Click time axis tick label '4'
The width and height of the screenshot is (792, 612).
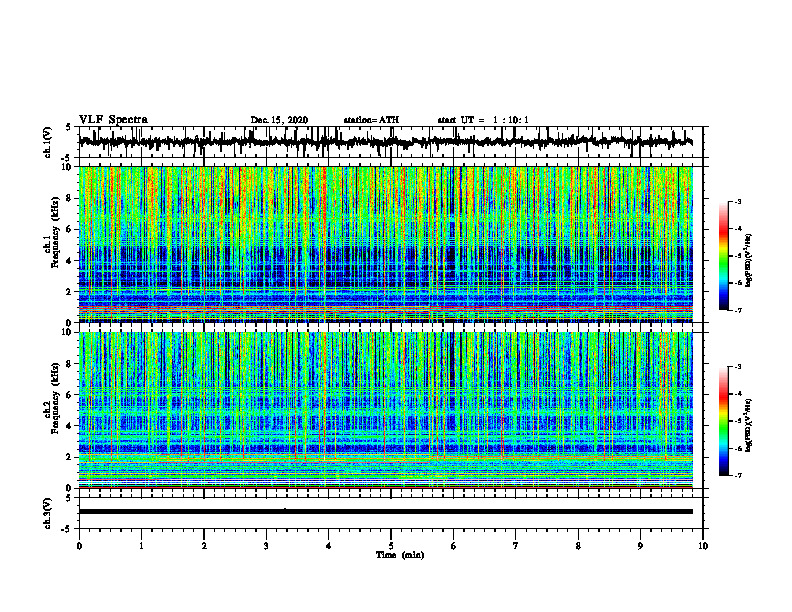click(x=329, y=546)
